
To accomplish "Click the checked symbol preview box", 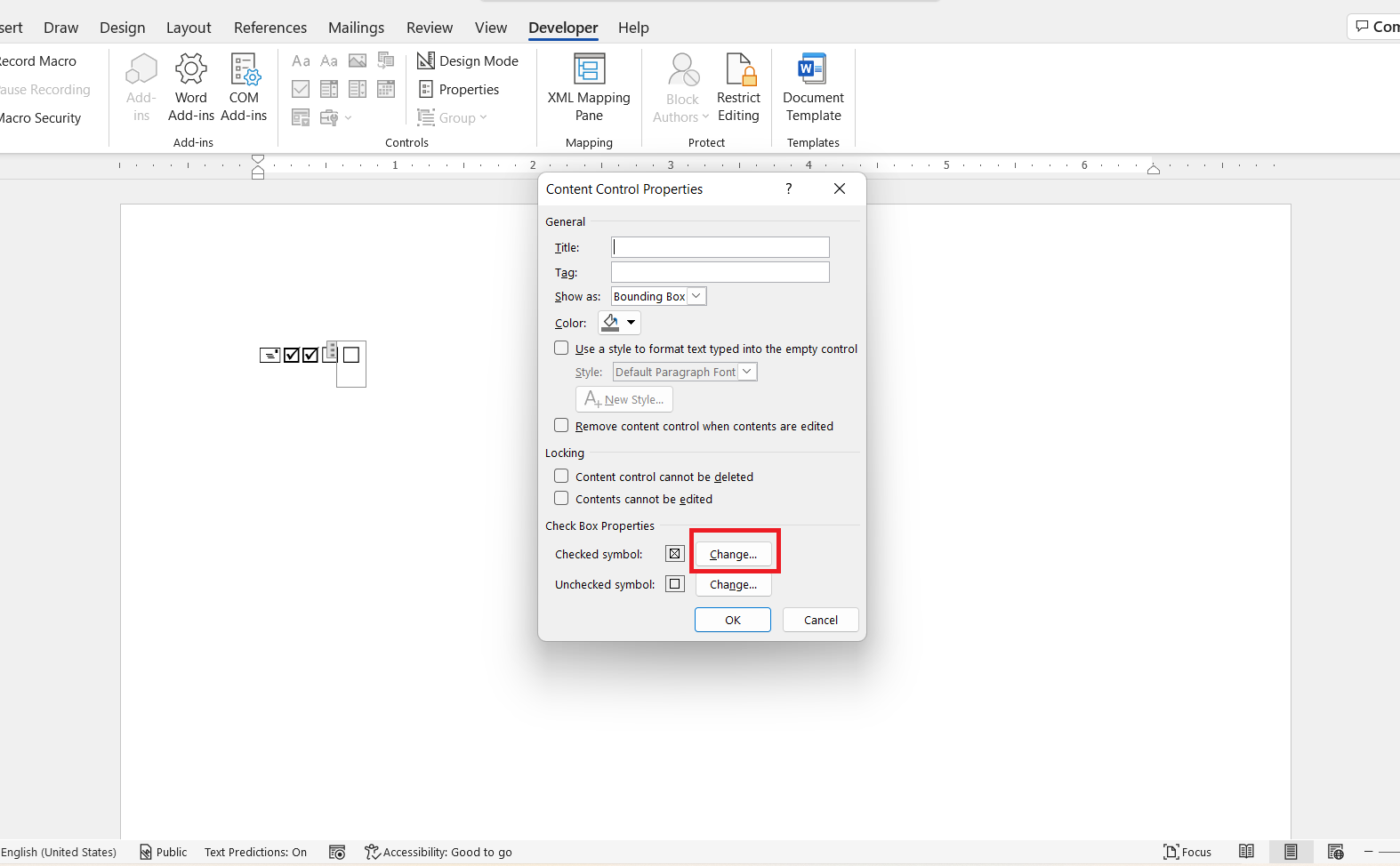I will (x=675, y=554).
